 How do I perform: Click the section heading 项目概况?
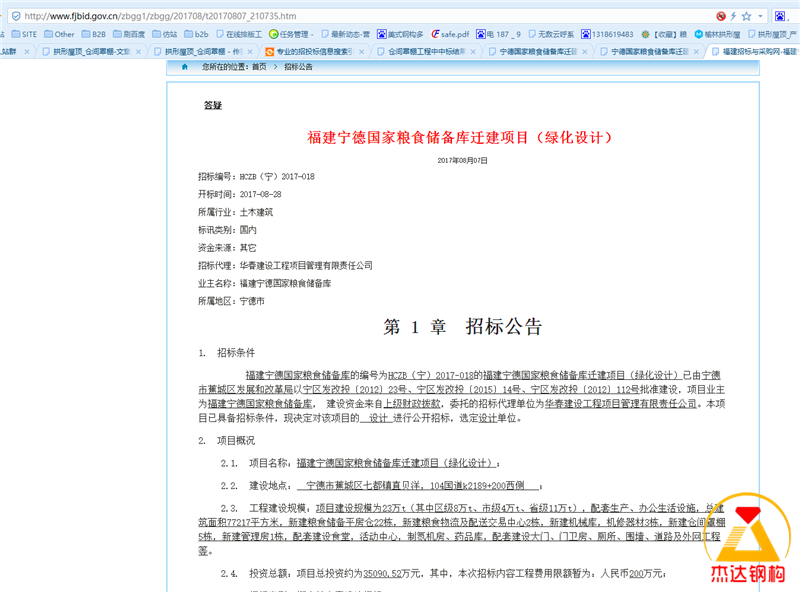(x=236, y=440)
